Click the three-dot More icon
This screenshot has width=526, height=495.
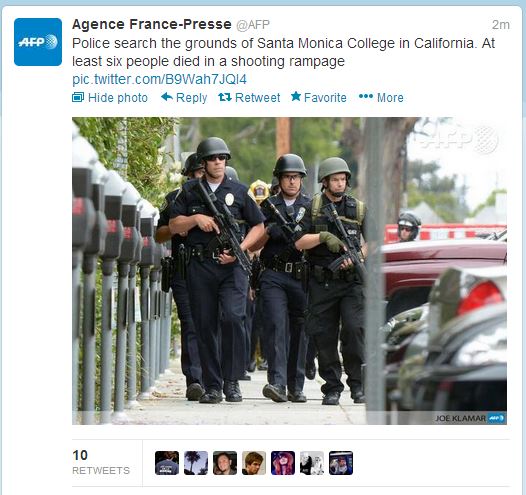pyautogui.click(x=366, y=97)
